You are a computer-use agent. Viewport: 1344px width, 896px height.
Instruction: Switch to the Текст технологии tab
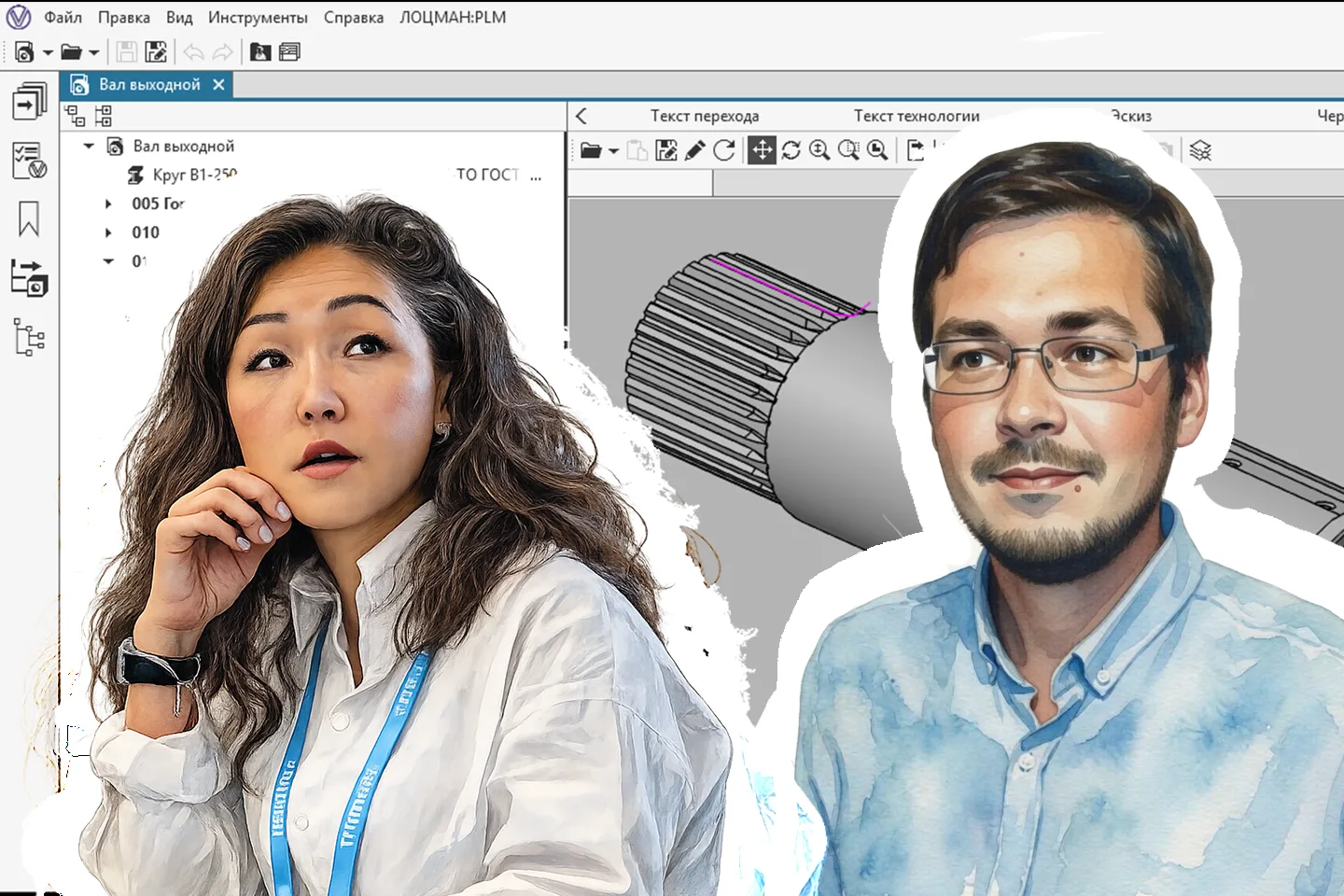coord(917,116)
